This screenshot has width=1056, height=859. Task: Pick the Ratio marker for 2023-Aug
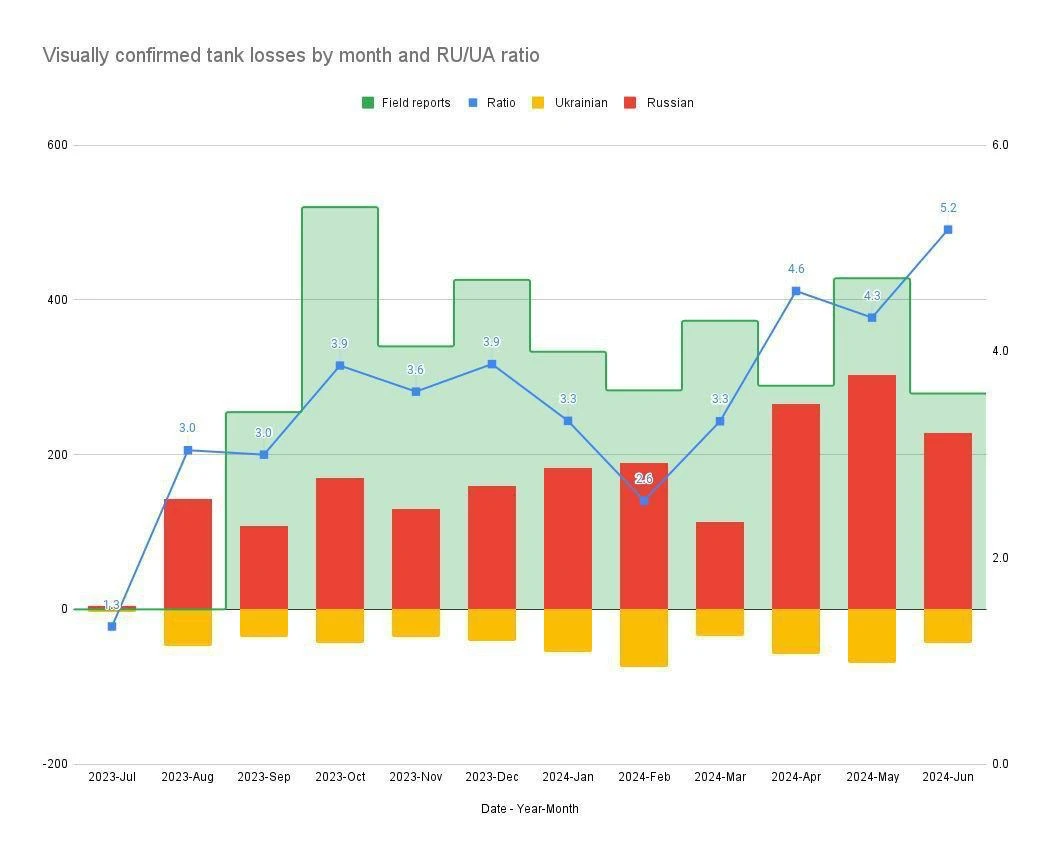tap(188, 450)
